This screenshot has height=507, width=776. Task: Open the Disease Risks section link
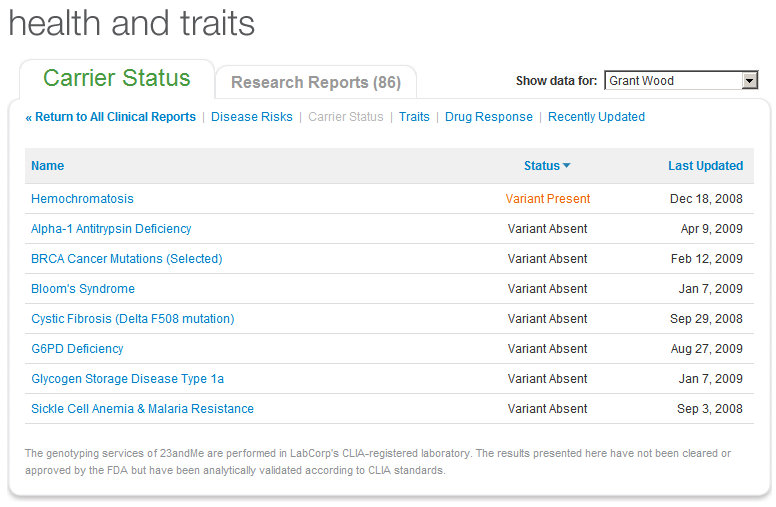(251, 117)
